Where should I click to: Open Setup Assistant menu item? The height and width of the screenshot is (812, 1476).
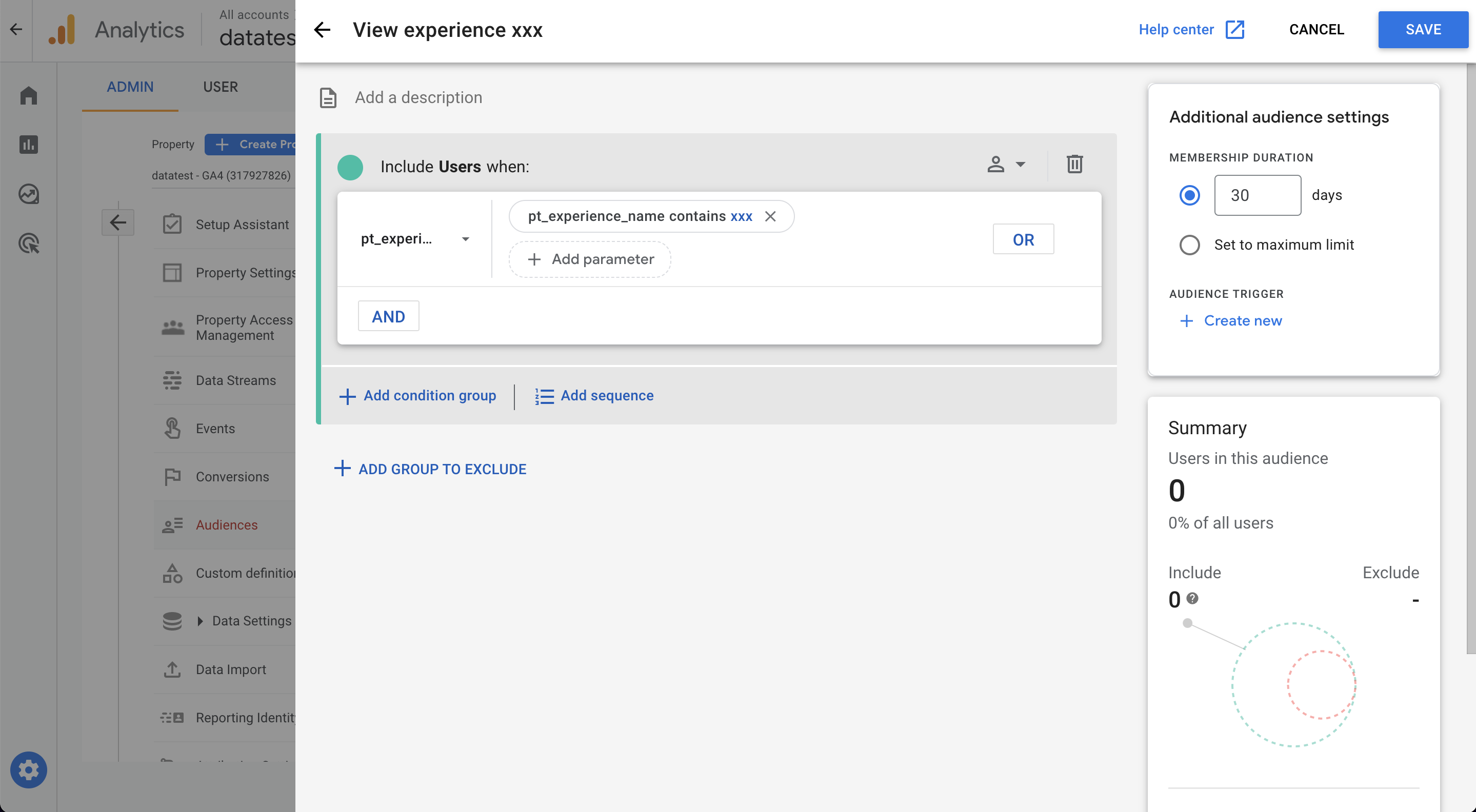tap(224, 224)
